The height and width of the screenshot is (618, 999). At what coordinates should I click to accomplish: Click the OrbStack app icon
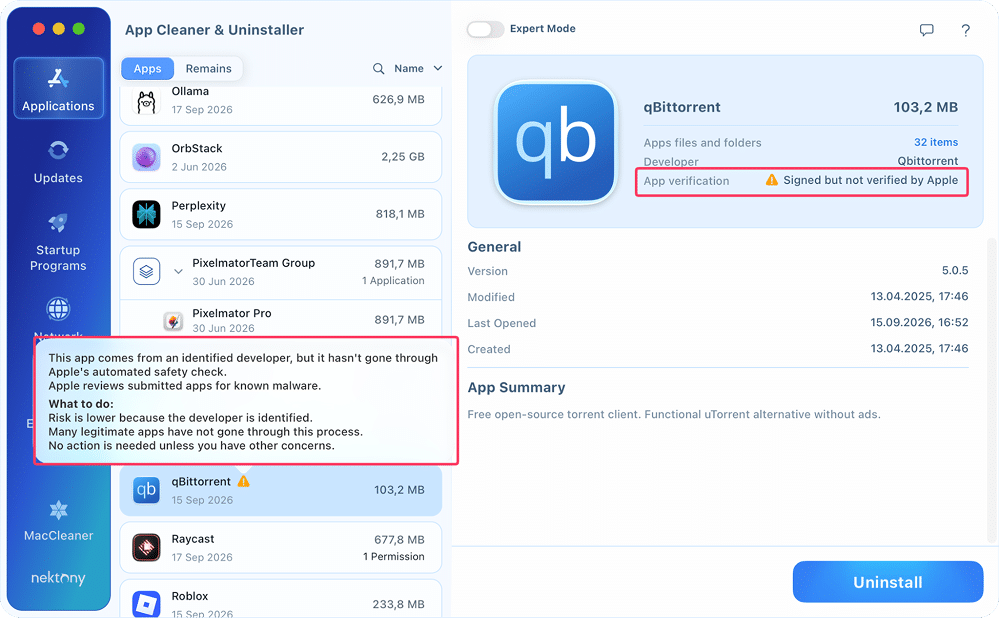(147, 157)
